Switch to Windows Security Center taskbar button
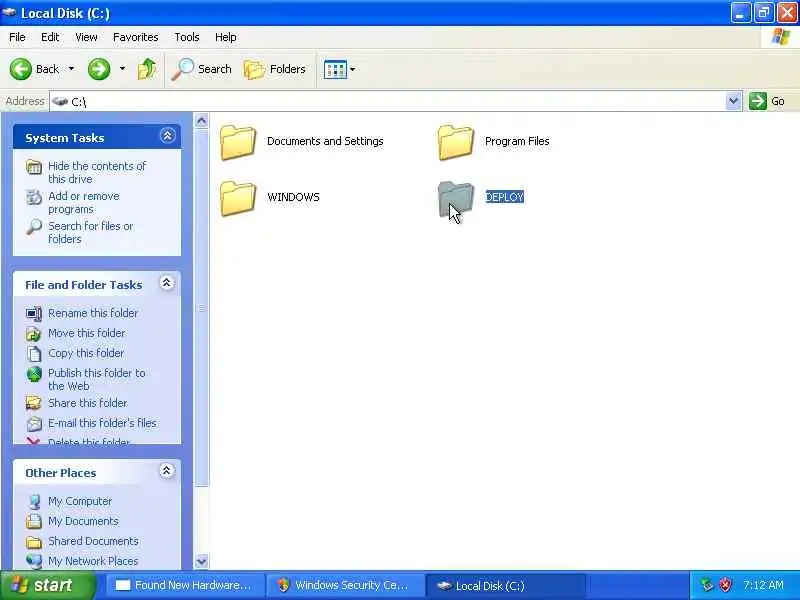Screen dimensions: 800x600 click(x=345, y=586)
